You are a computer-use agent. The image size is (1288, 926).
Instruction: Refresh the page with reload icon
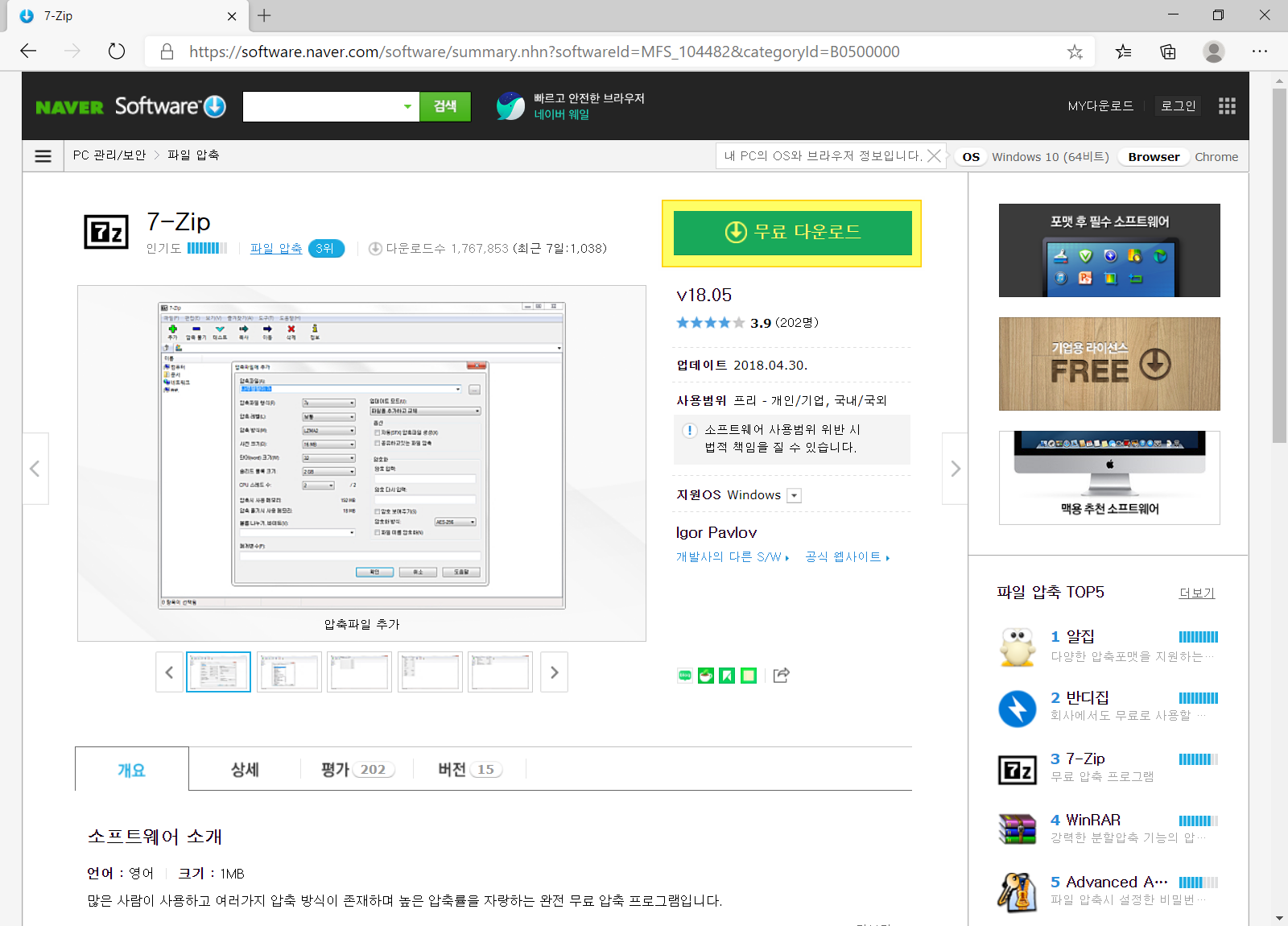[117, 52]
